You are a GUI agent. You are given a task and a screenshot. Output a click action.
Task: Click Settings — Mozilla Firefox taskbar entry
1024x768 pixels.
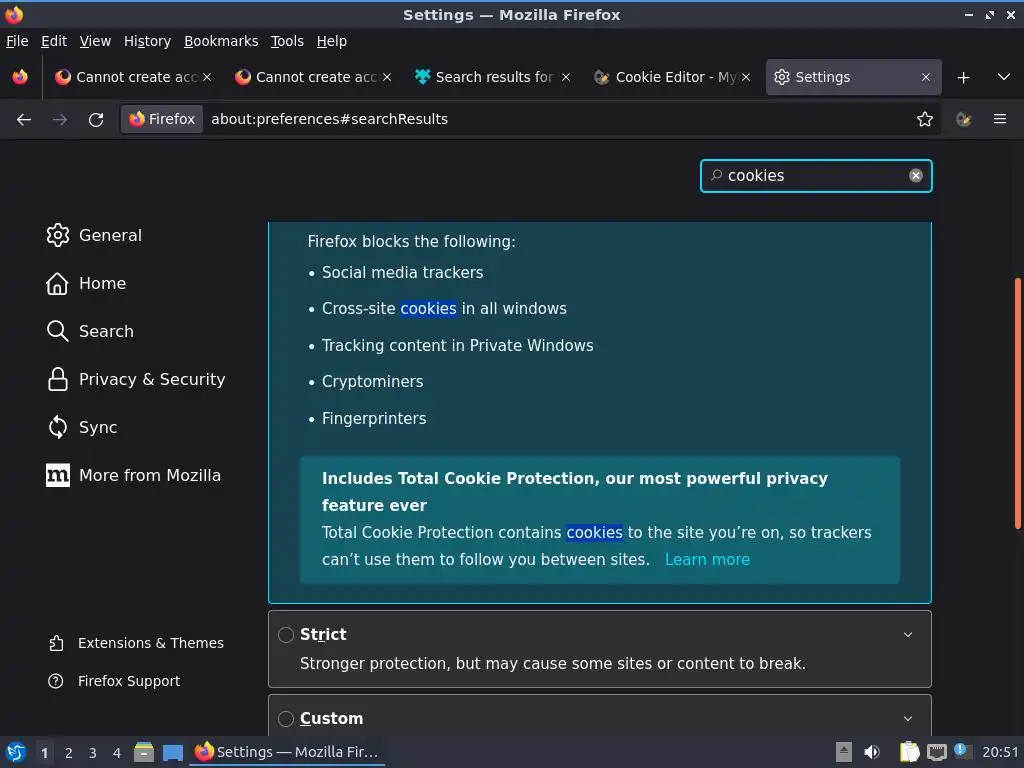(x=287, y=752)
